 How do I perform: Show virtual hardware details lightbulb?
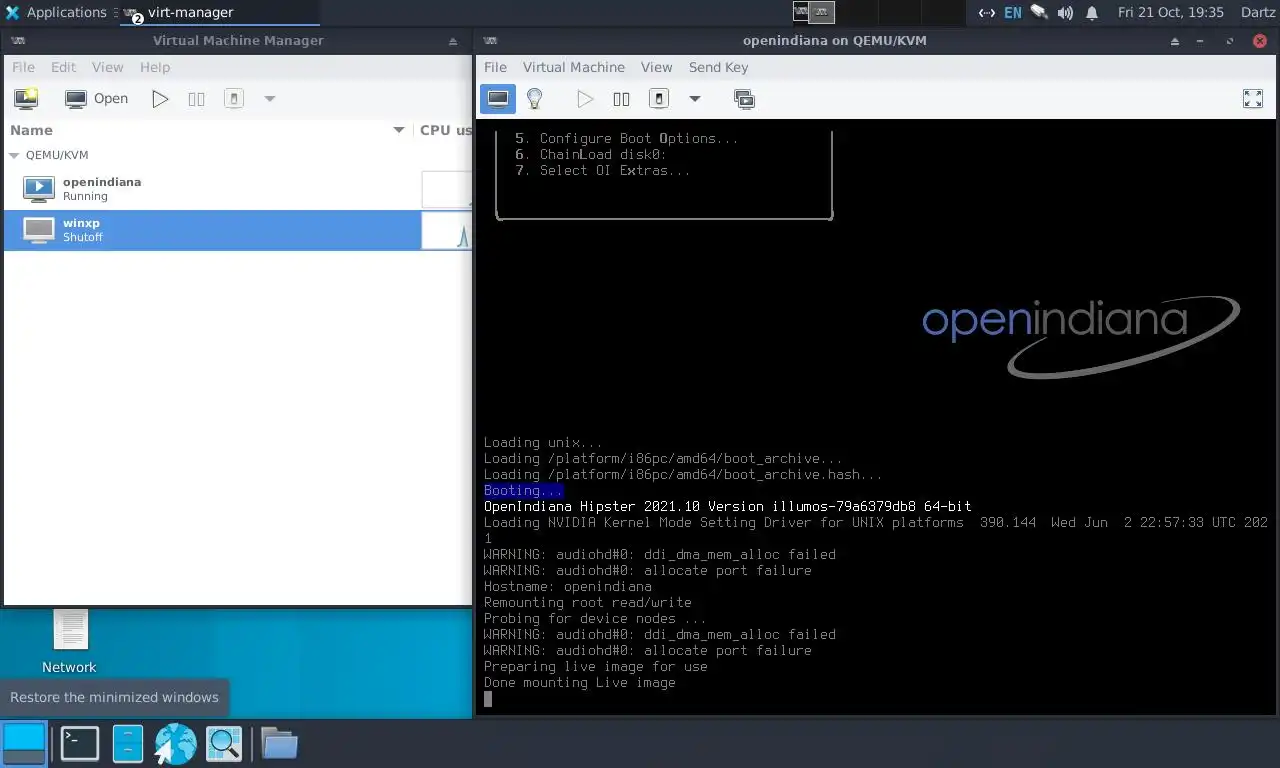pos(535,99)
